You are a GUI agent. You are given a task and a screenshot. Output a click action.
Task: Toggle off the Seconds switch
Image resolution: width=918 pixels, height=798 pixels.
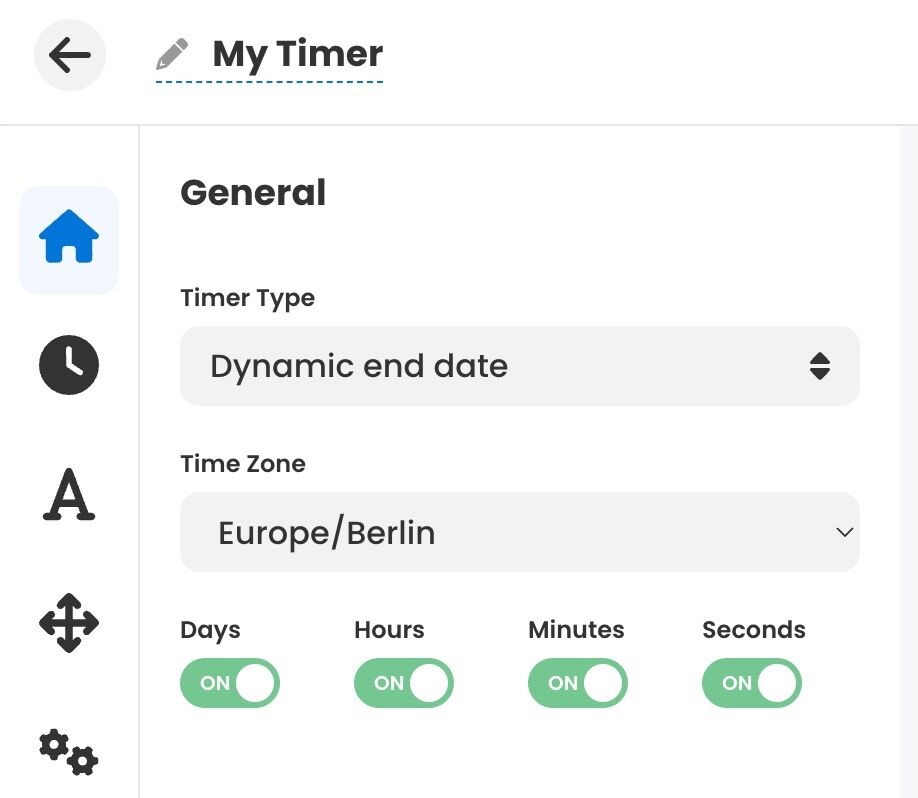click(751, 682)
